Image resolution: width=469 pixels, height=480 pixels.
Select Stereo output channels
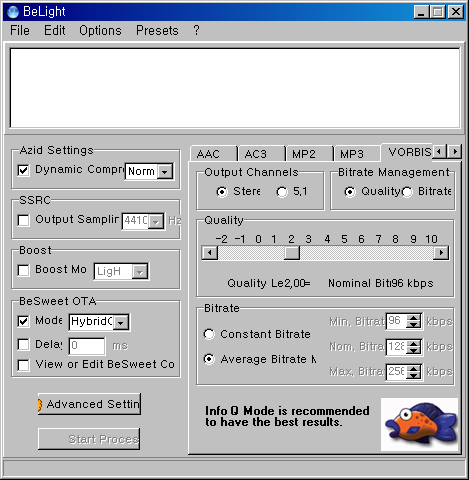coord(222,192)
